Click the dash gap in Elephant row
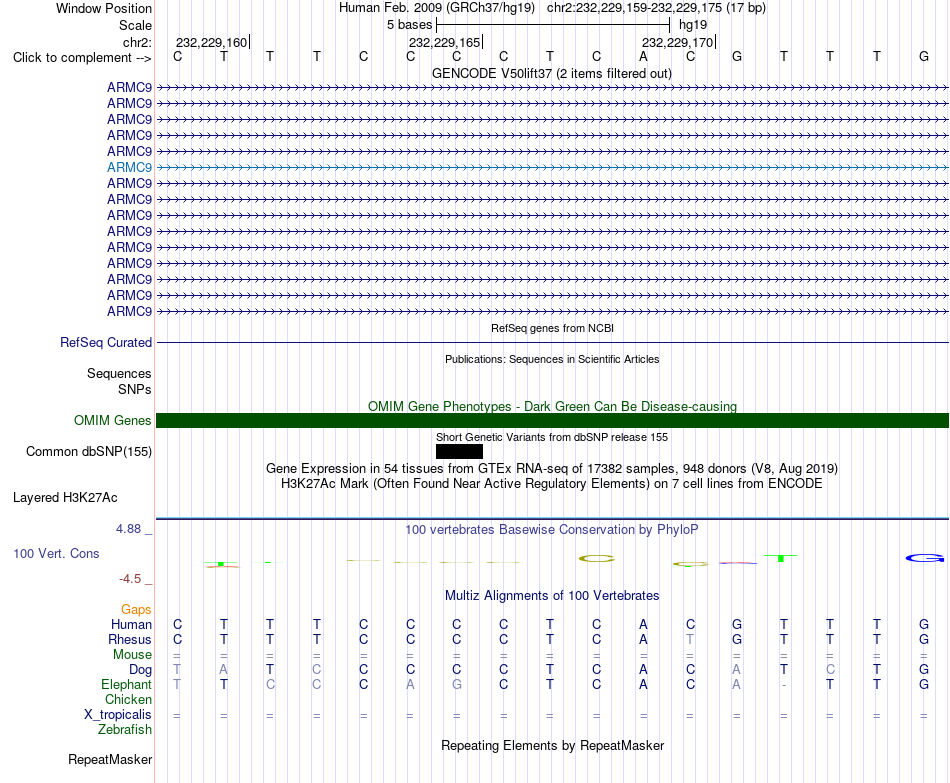 tap(783, 685)
